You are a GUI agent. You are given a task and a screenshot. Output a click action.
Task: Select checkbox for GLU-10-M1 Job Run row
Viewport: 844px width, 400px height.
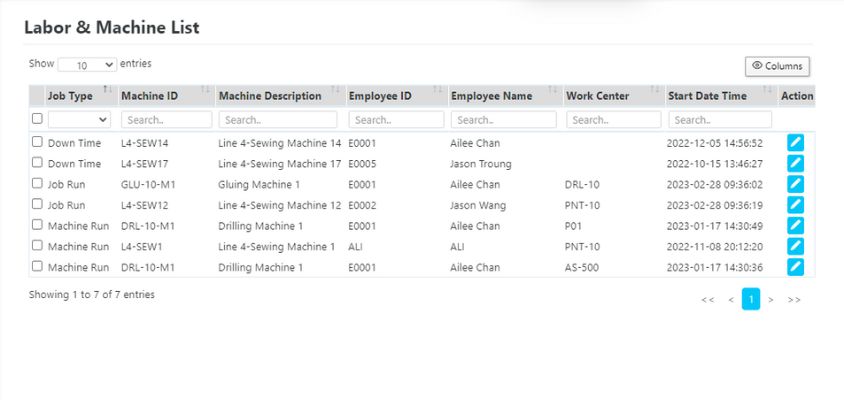click(x=37, y=184)
